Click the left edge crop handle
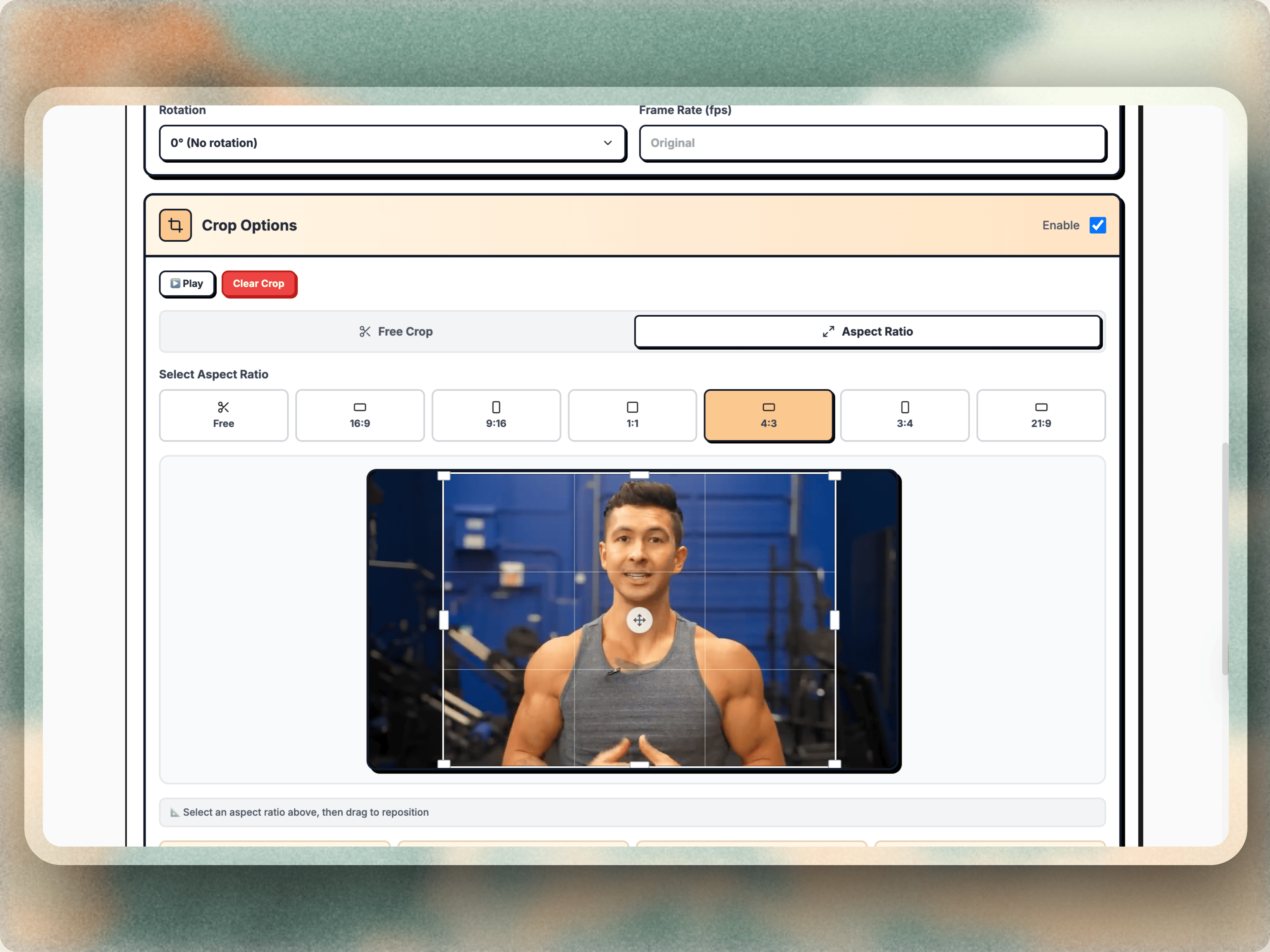The height and width of the screenshot is (952, 1270). pos(444,620)
